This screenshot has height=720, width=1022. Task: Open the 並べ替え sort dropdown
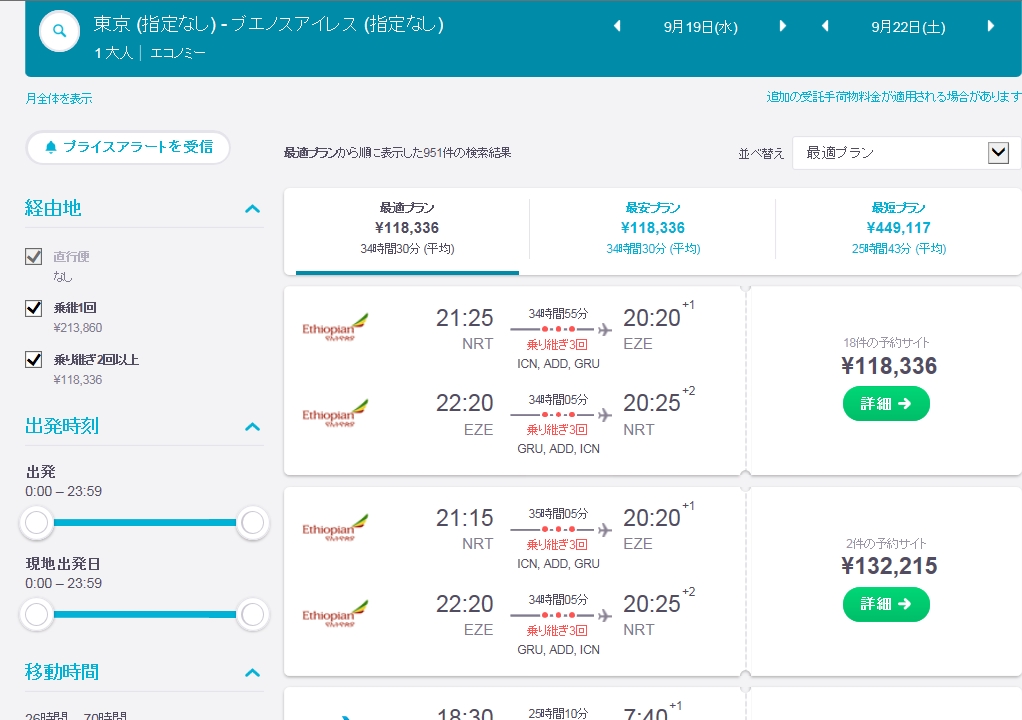click(x=907, y=153)
